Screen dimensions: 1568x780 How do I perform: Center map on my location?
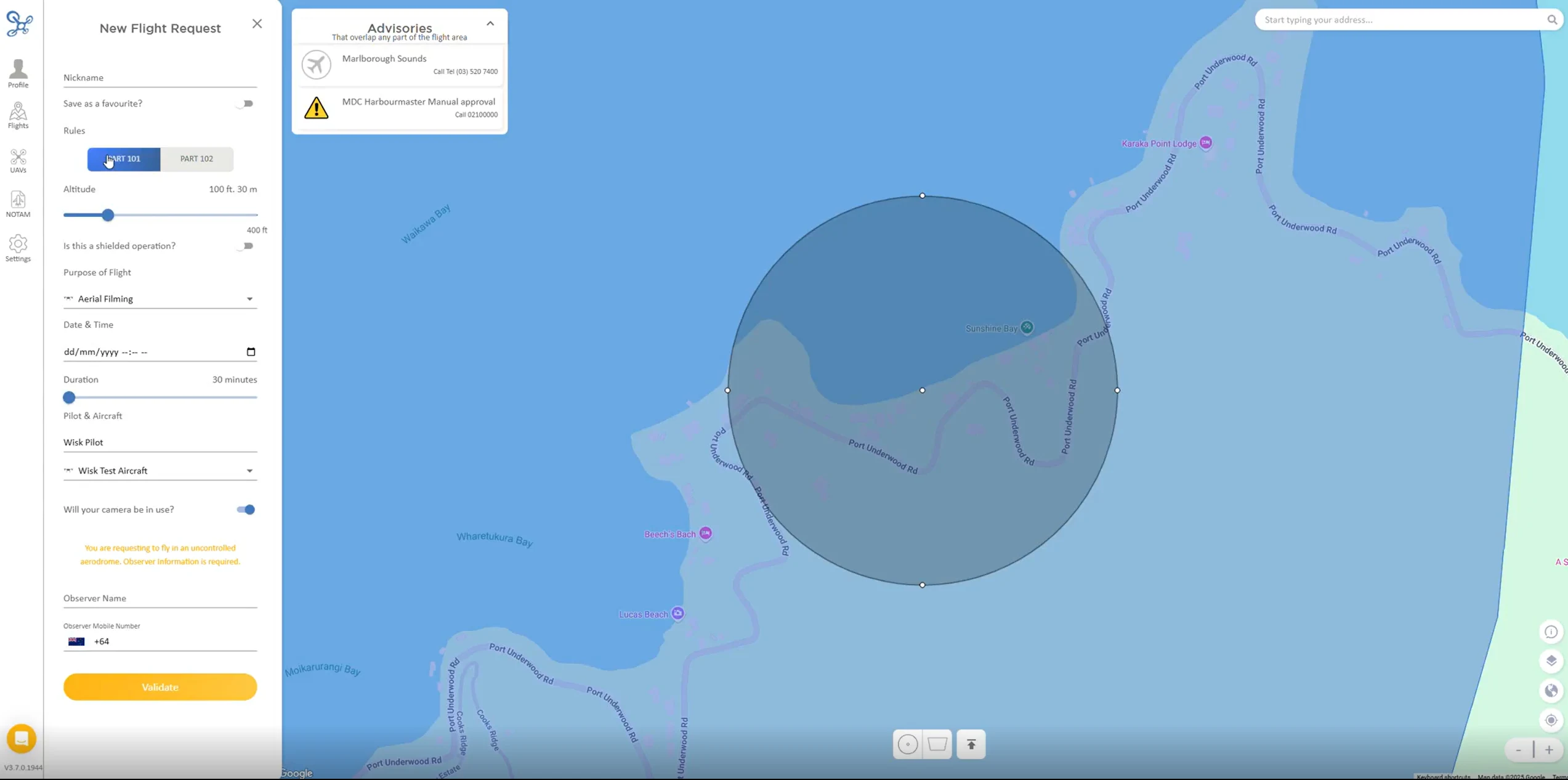(1551, 720)
